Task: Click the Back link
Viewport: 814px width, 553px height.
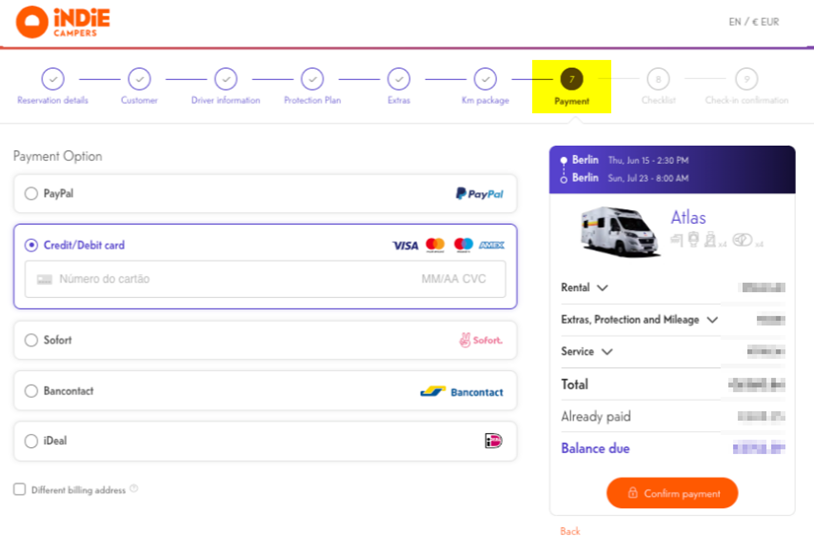Action: point(570,531)
